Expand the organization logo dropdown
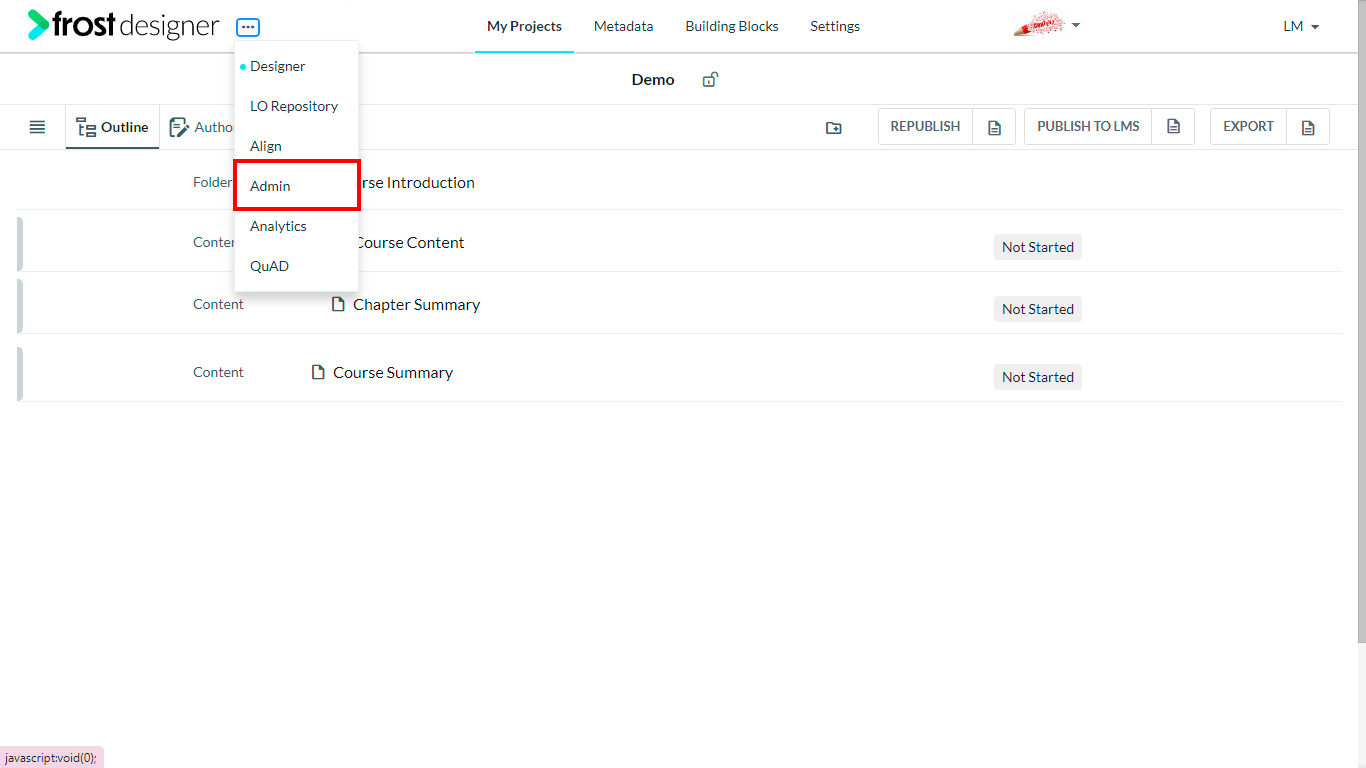This screenshot has width=1366, height=768. 1047,25
